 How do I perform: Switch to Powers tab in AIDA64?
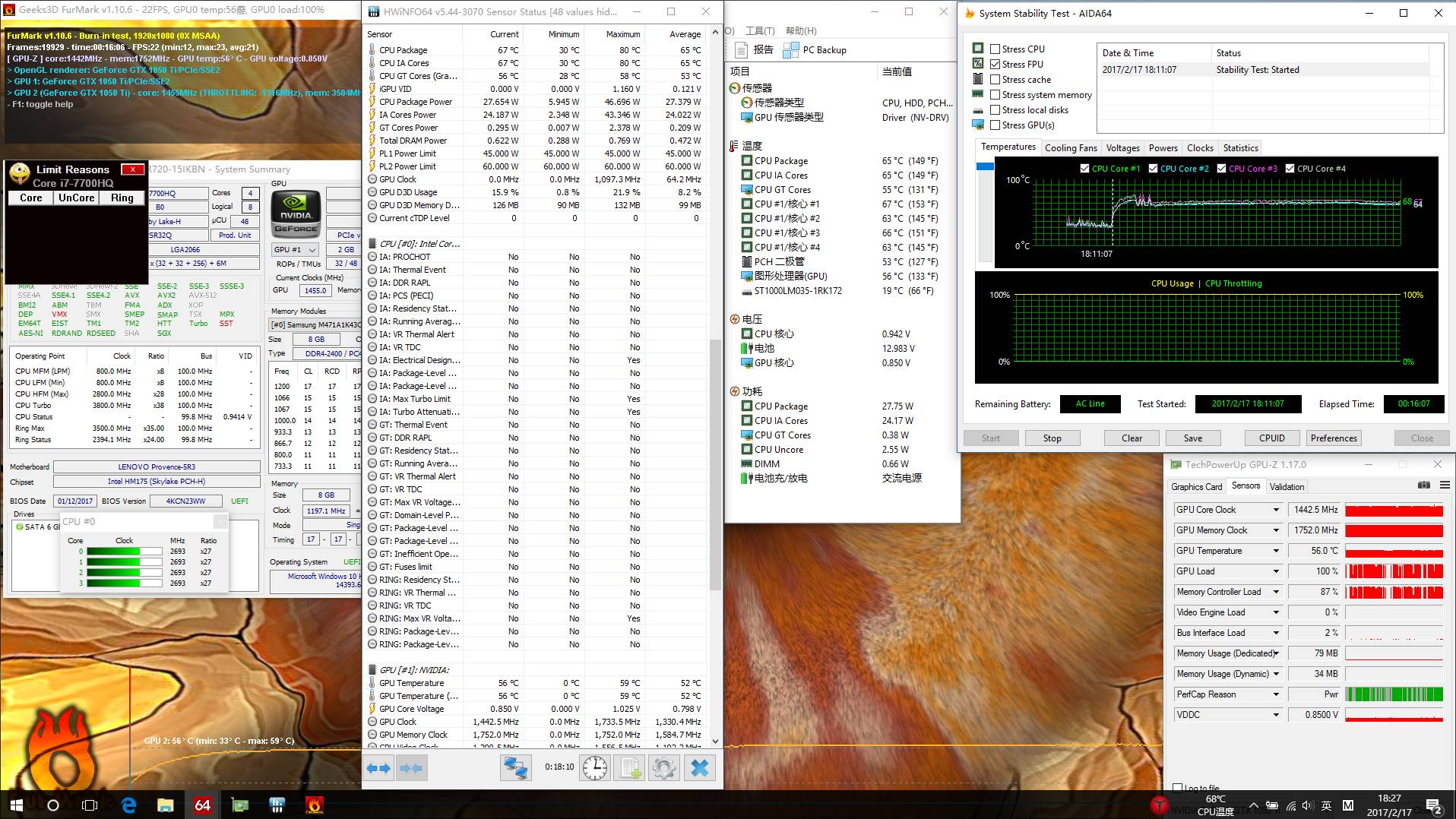tap(1163, 148)
